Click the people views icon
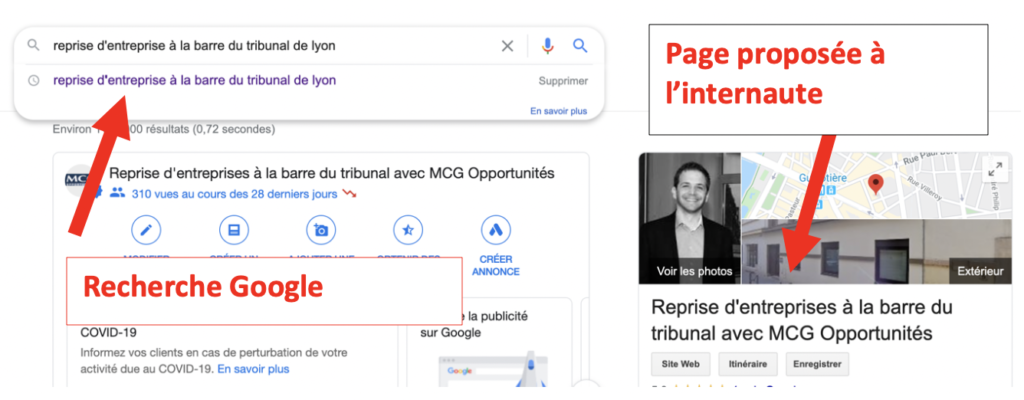1024x400 pixels. [x=117, y=193]
